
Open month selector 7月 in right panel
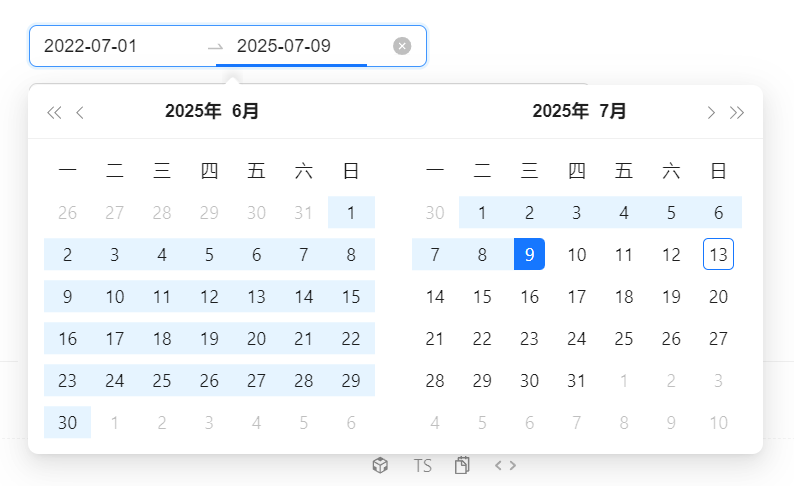[613, 111]
